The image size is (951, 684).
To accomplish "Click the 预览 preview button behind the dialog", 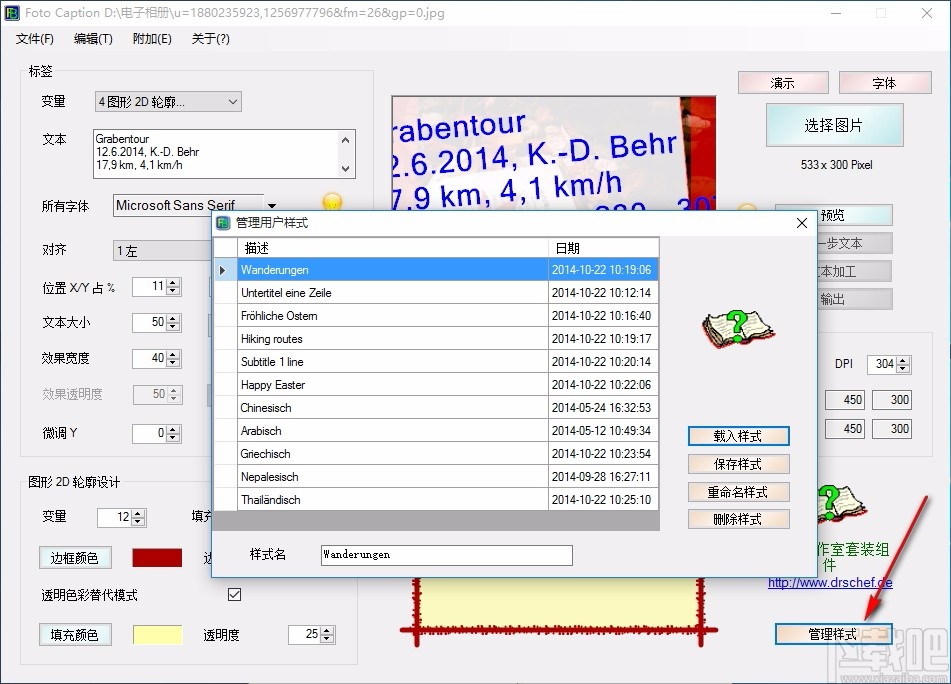I will tap(854, 215).
